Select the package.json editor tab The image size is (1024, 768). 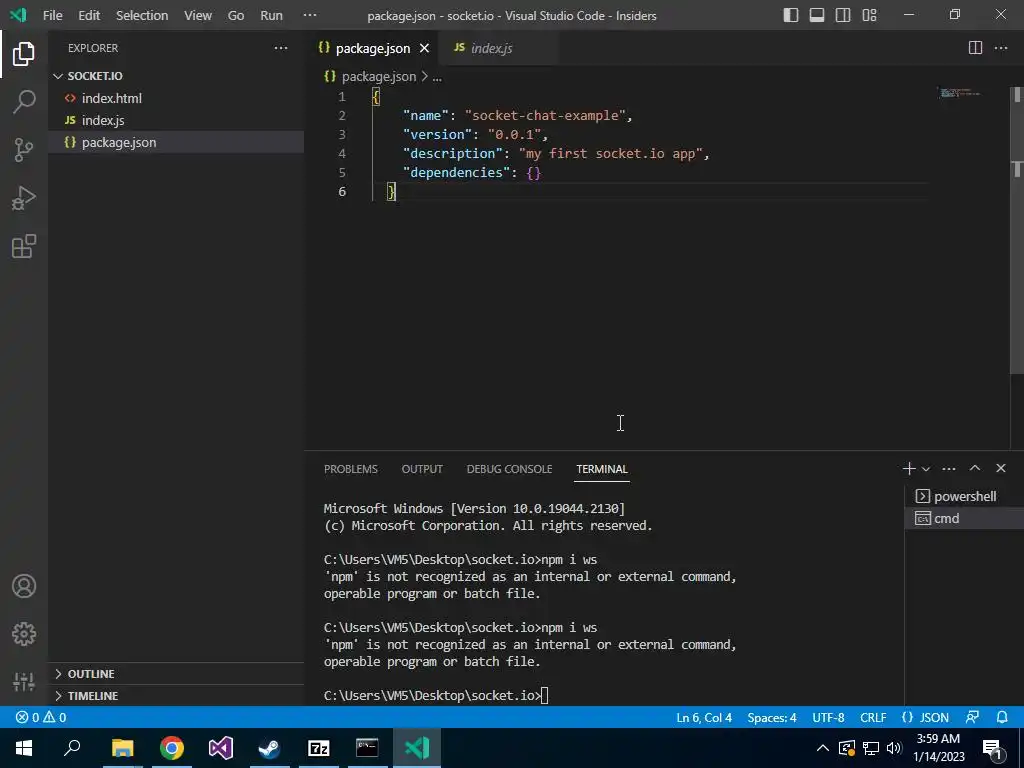[372, 48]
